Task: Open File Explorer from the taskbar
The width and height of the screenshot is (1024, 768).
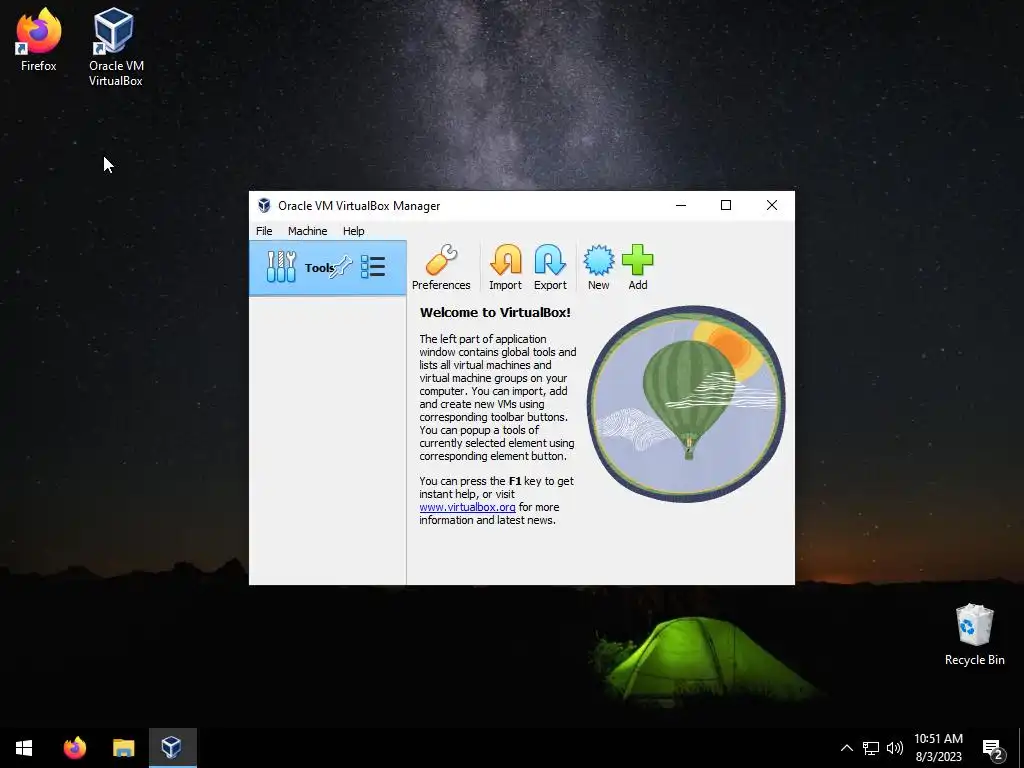Action: tap(123, 748)
